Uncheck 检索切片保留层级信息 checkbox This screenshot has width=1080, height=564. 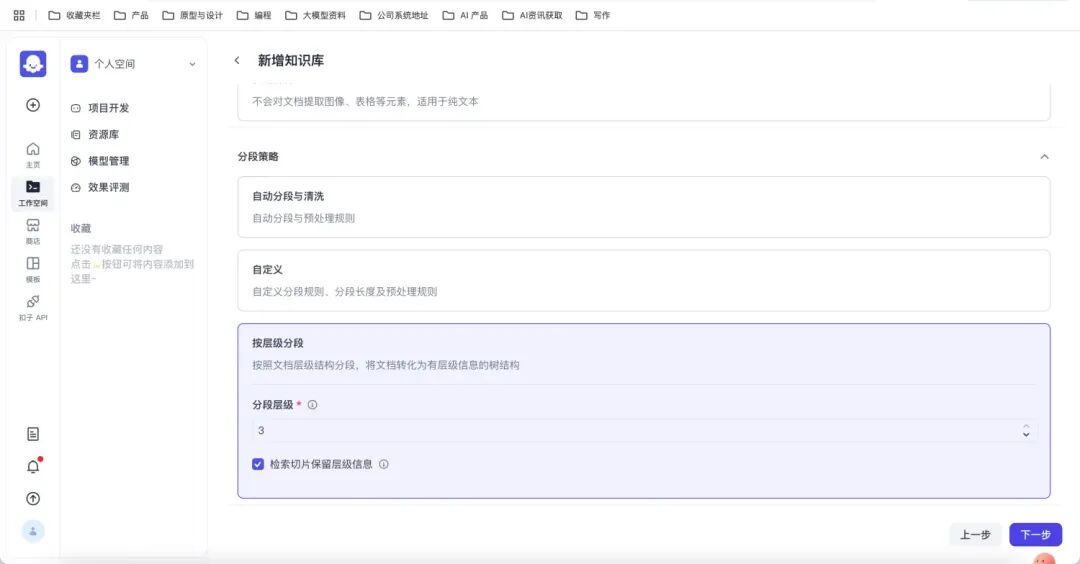(258, 464)
